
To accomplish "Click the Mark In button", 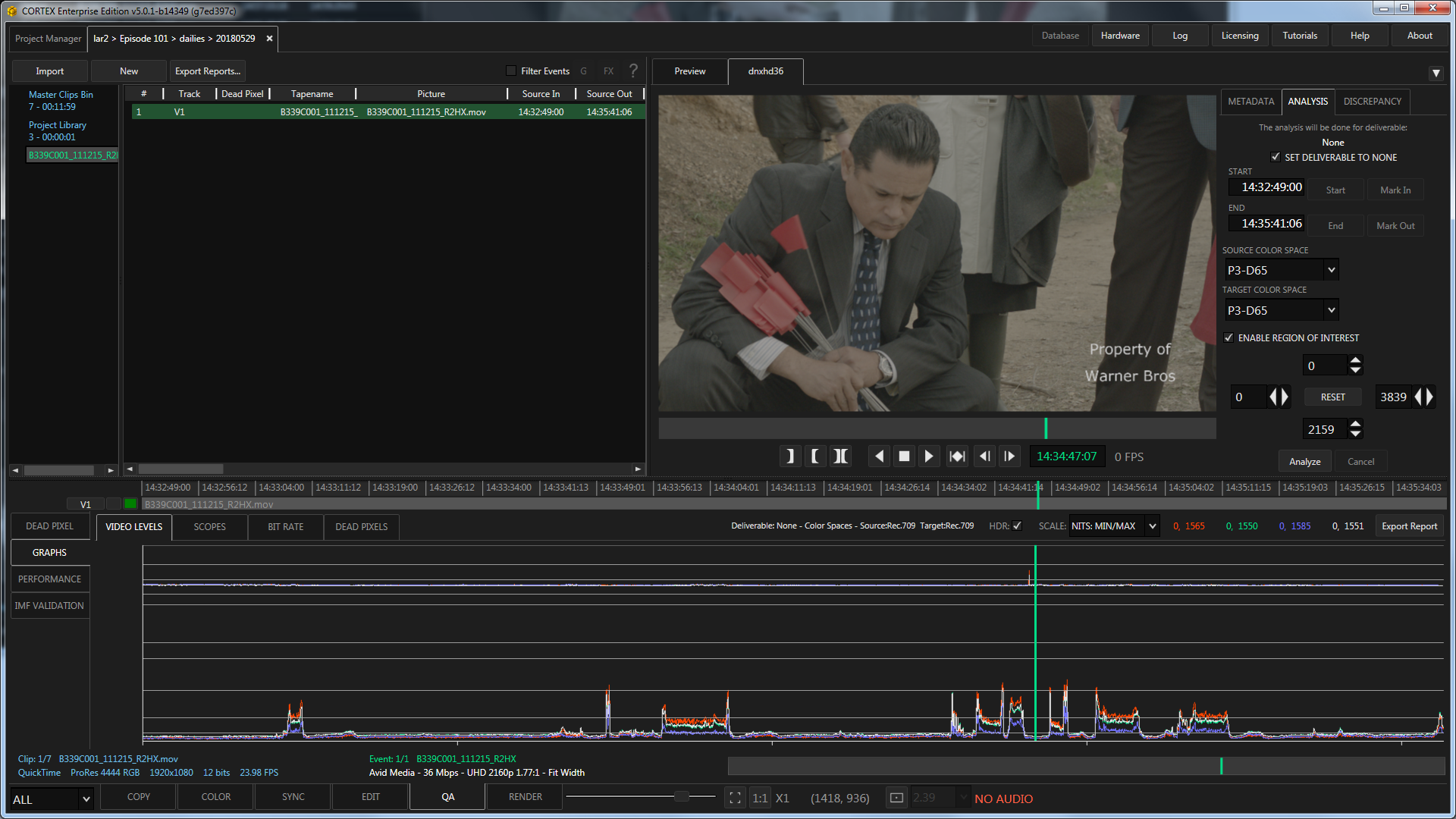I will (x=1395, y=190).
